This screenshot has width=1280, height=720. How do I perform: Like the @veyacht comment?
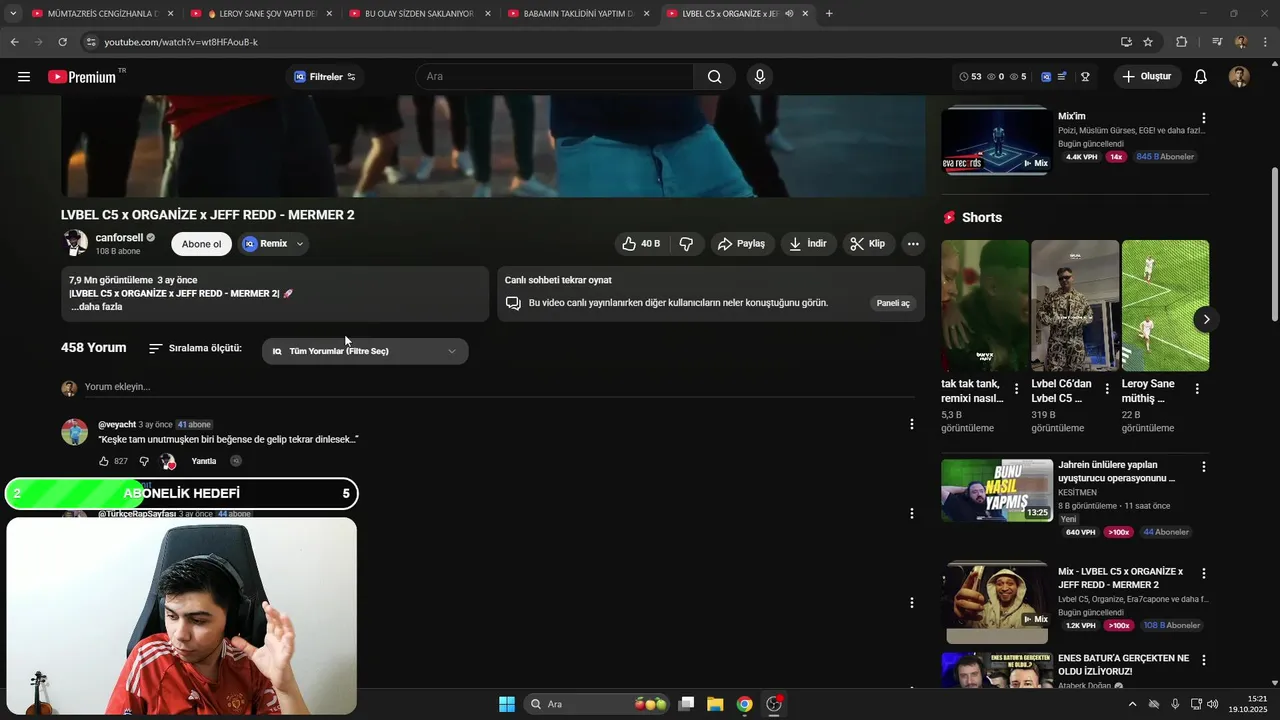[103, 461]
